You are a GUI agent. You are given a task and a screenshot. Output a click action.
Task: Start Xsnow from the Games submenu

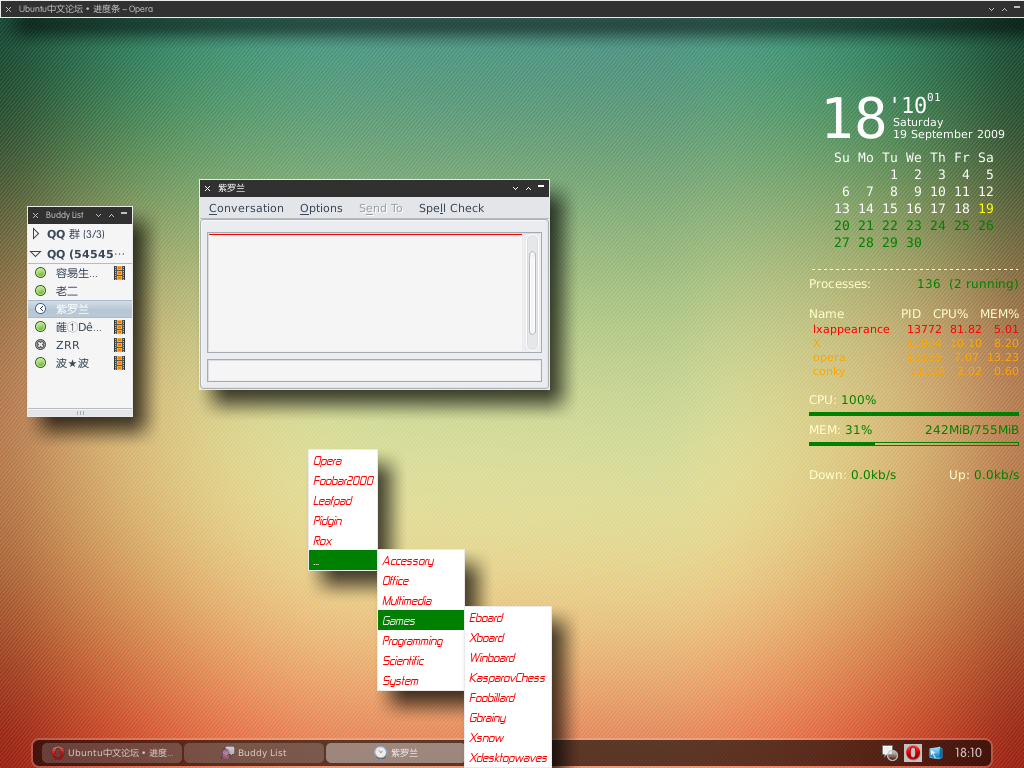[x=508, y=738]
